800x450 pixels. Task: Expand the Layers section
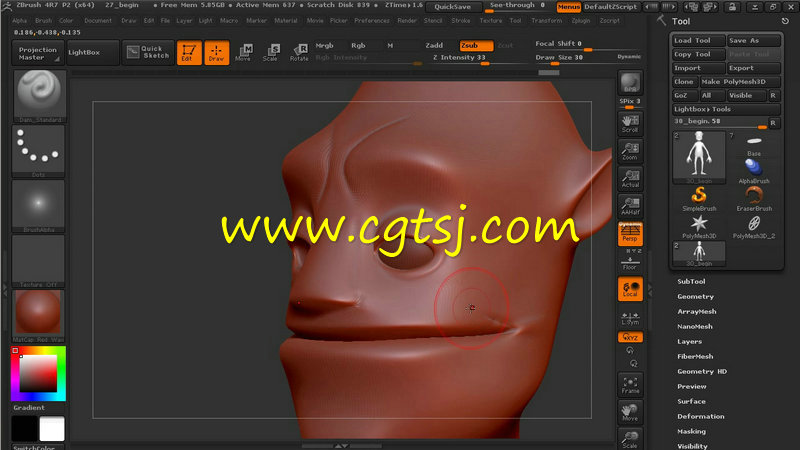[689, 341]
